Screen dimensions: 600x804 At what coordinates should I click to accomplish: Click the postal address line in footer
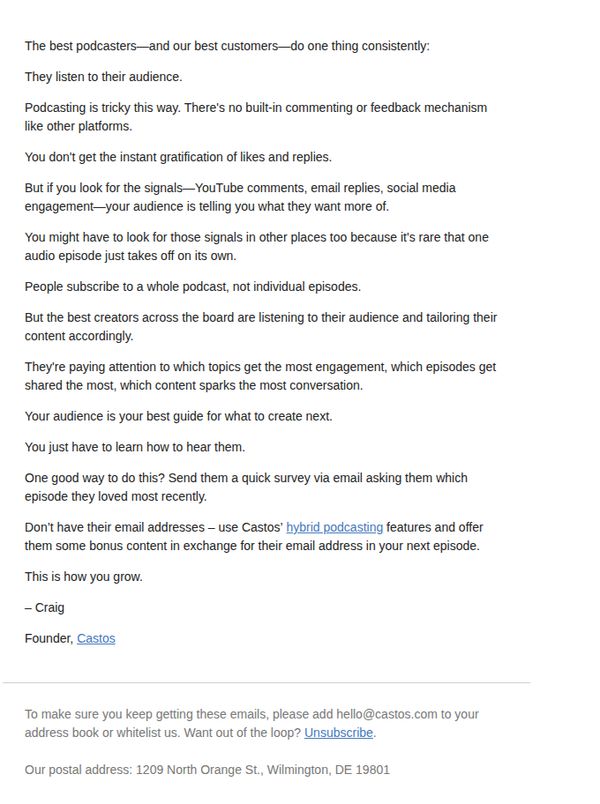coord(207,770)
